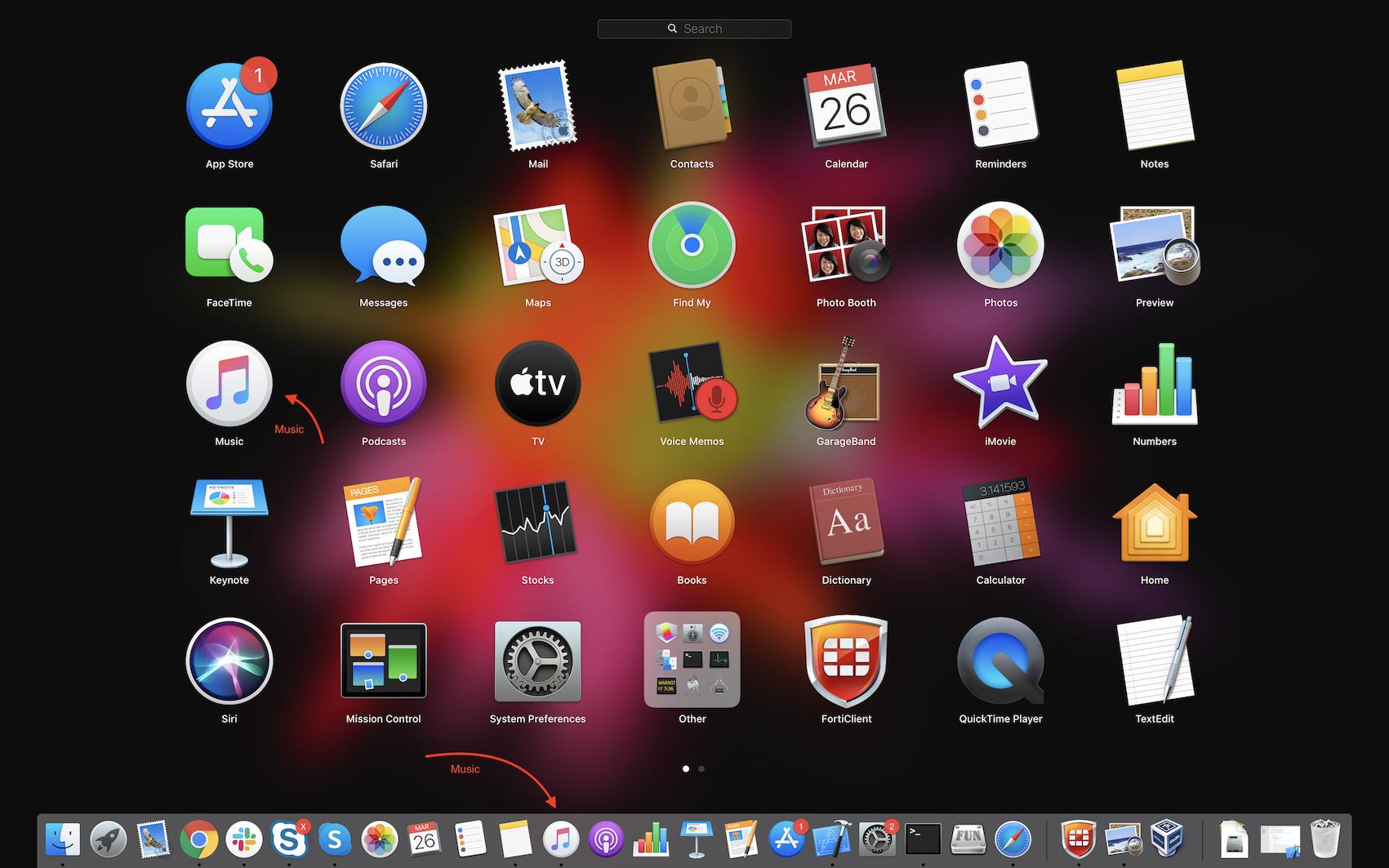The image size is (1389, 868).
Task: Open Numbers from the Dock
Action: [651, 839]
